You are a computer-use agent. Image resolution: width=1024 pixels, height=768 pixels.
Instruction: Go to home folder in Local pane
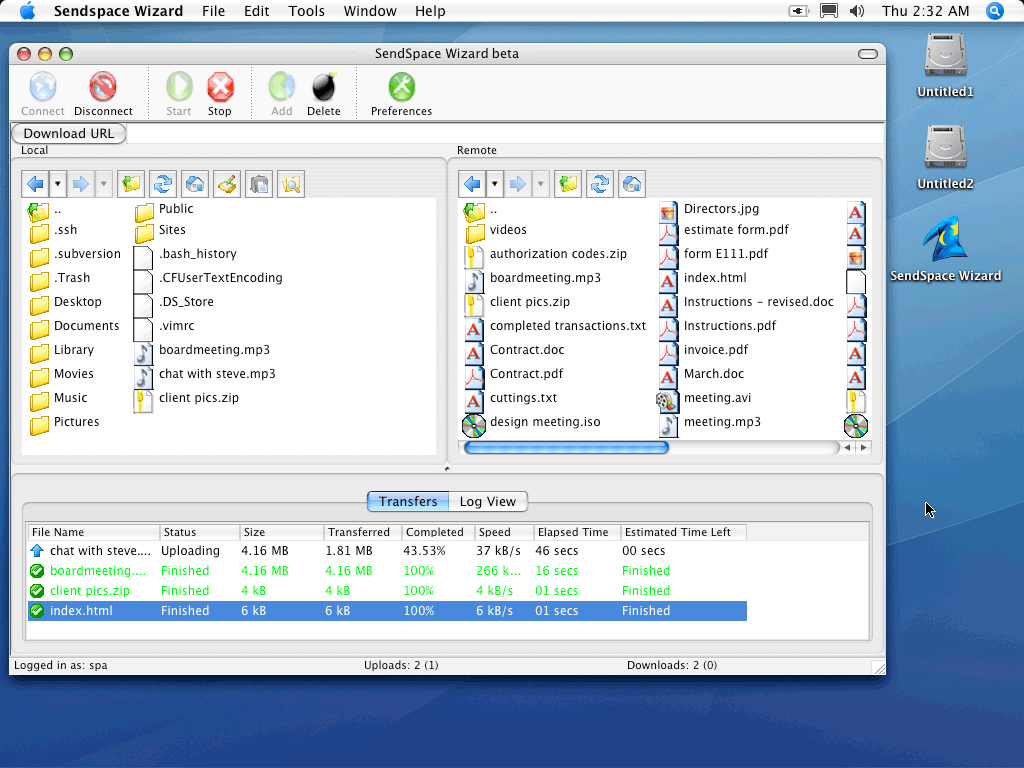coord(195,184)
